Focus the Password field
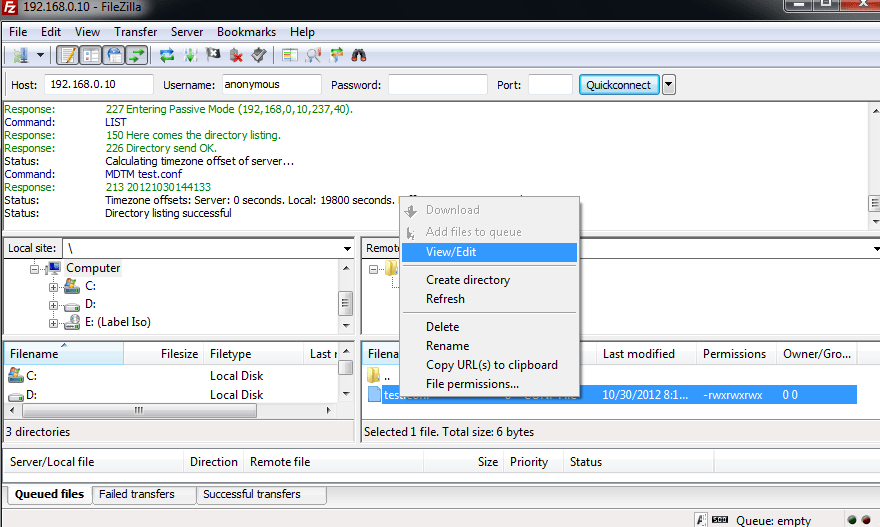The image size is (880, 527). click(438, 85)
